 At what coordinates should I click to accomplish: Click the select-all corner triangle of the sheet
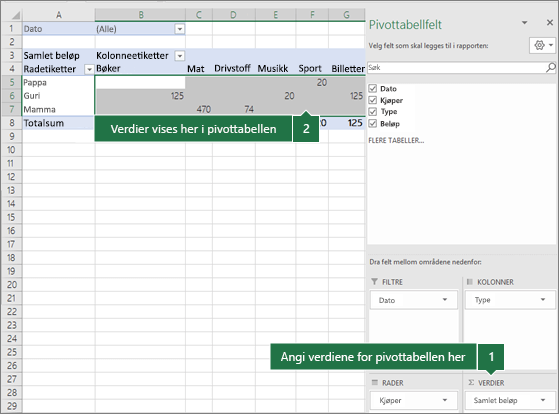[x=15, y=15]
